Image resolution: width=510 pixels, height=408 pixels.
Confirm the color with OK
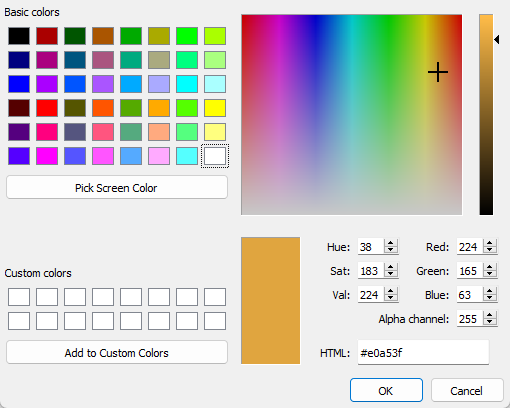(x=386, y=390)
